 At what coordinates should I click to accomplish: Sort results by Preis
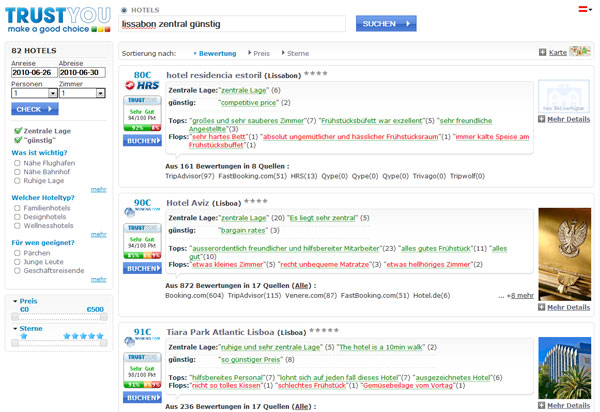(261, 54)
